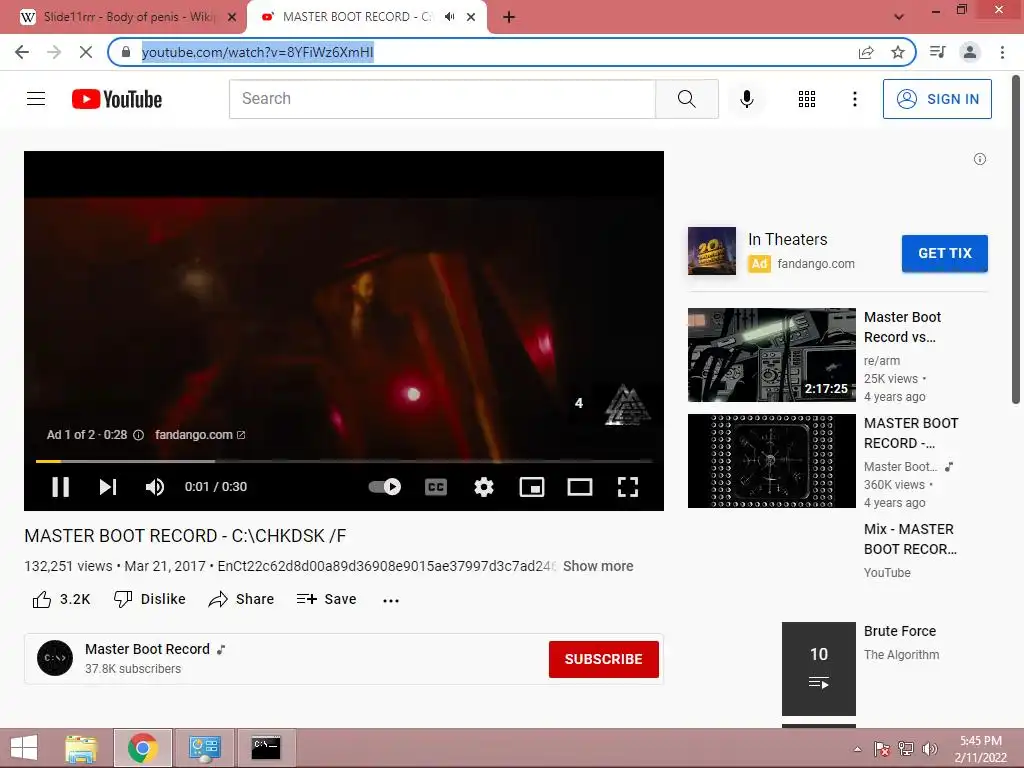Open the YouTube hamburger guide menu
The image size is (1024, 768).
(36, 99)
